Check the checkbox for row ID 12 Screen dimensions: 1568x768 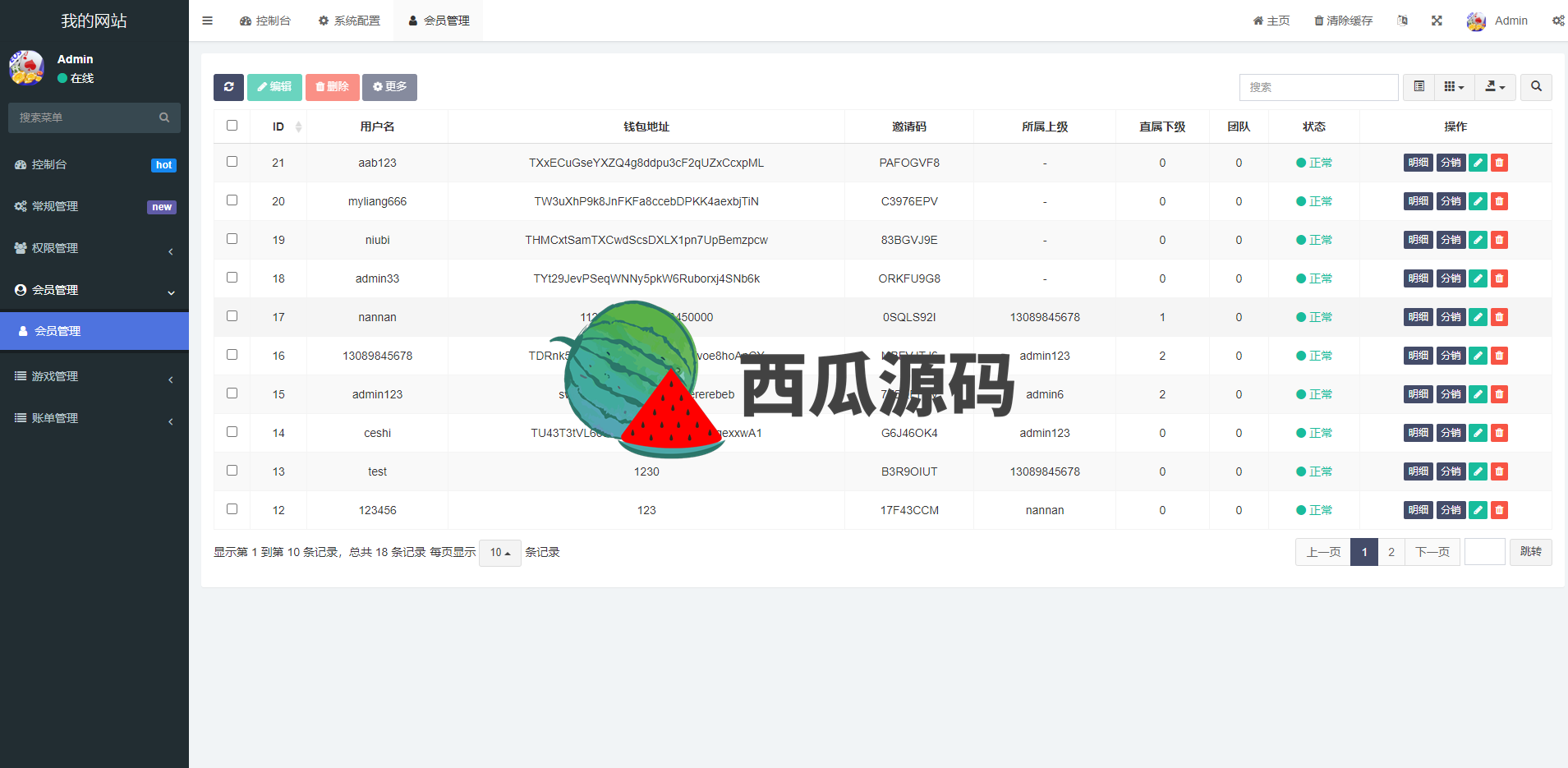pyautogui.click(x=232, y=509)
